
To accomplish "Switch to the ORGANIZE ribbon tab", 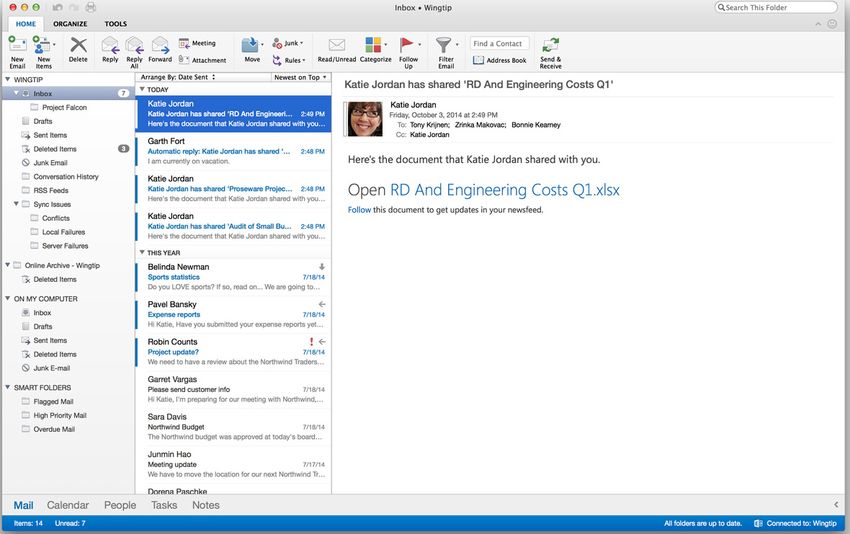I will click(x=70, y=24).
